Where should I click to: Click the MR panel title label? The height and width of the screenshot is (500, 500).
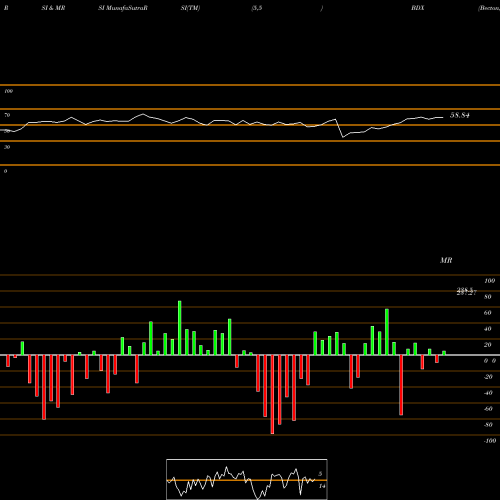point(446,260)
